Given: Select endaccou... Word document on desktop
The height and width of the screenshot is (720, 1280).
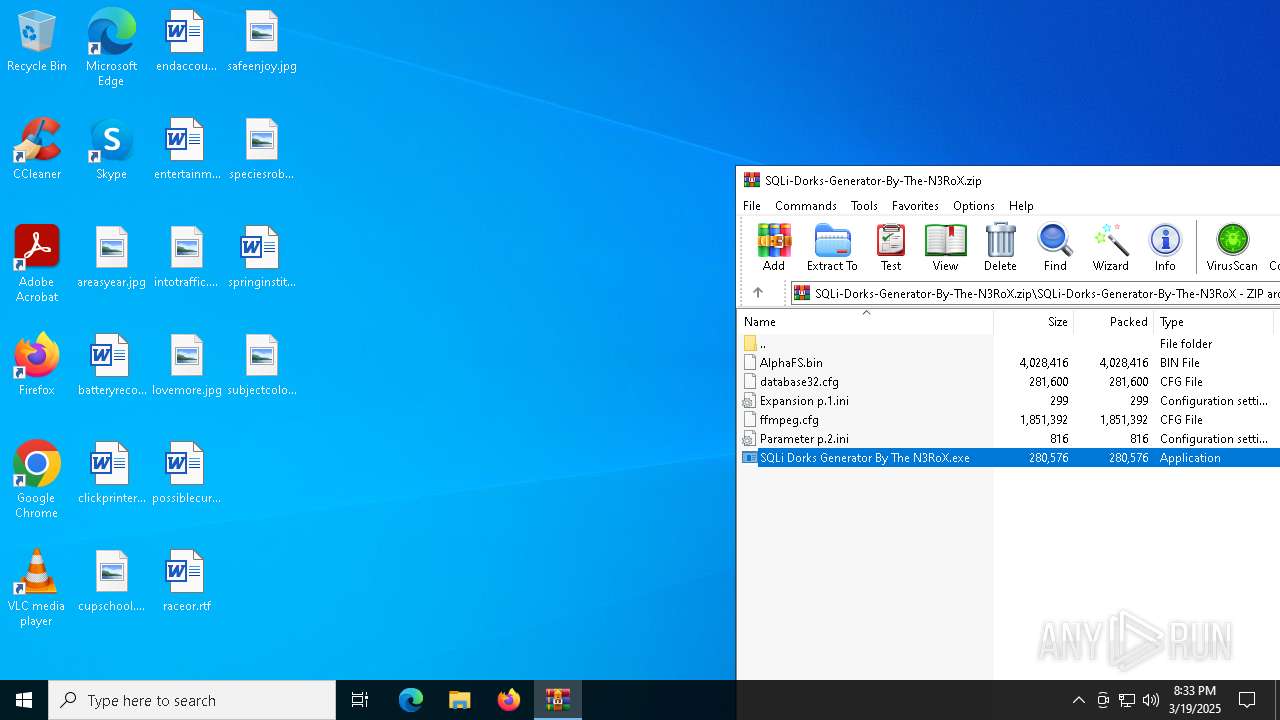Looking at the screenshot, I should pos(186,42).
